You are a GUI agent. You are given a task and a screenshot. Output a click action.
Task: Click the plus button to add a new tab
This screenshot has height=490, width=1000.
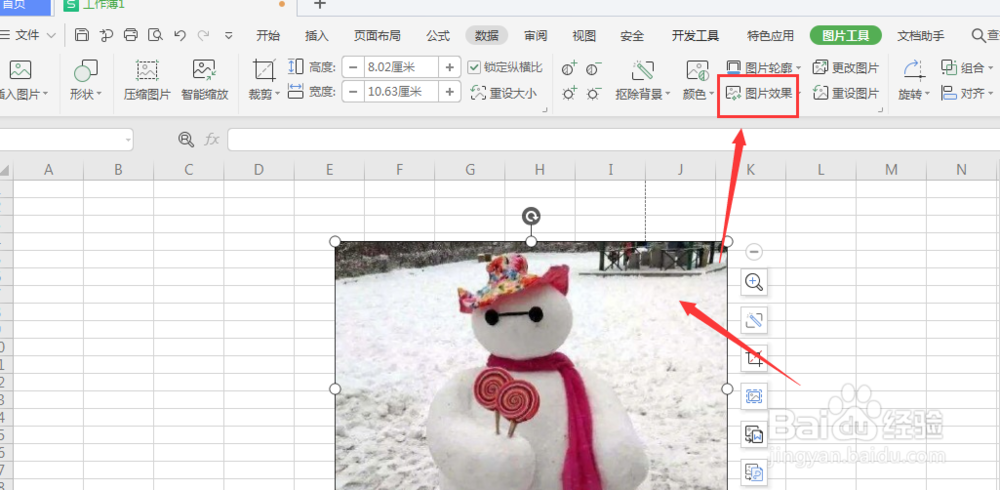[x=320, y=5]
